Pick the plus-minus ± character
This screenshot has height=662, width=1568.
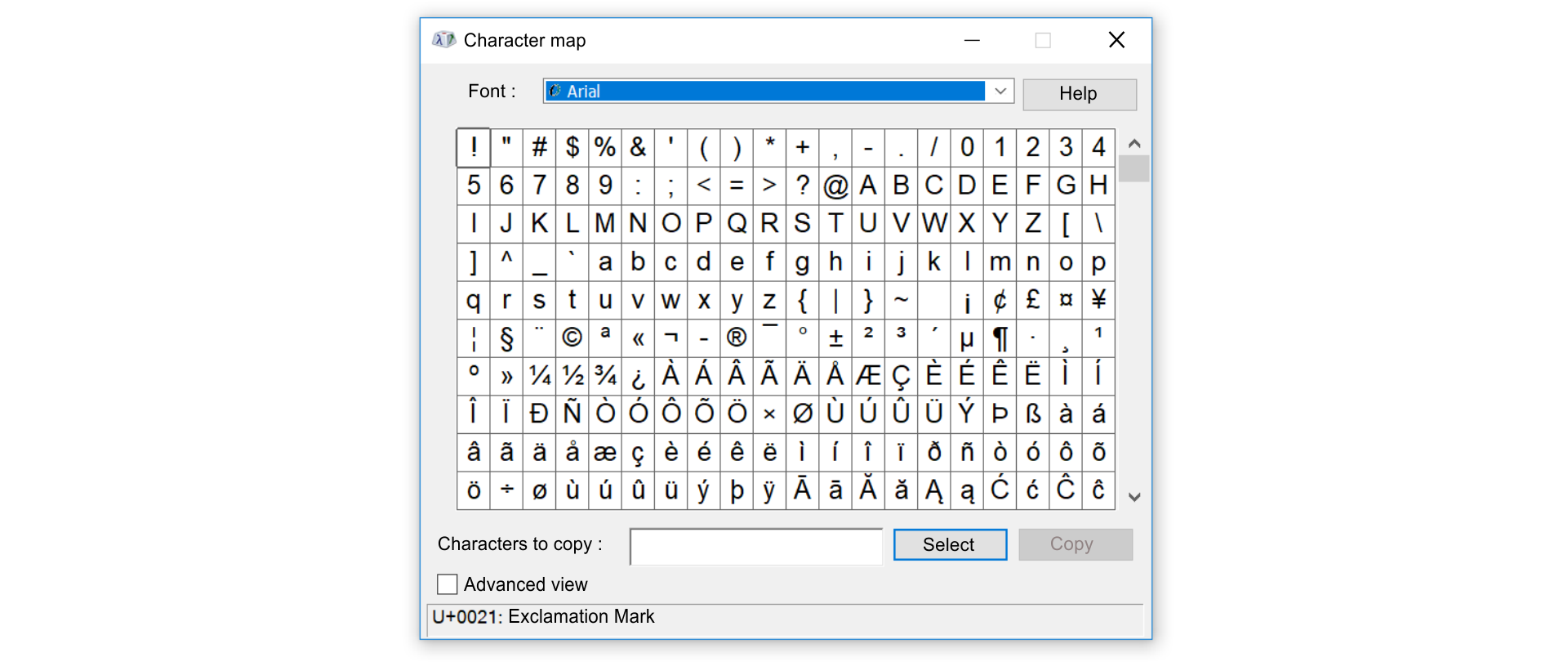(835, 338)
